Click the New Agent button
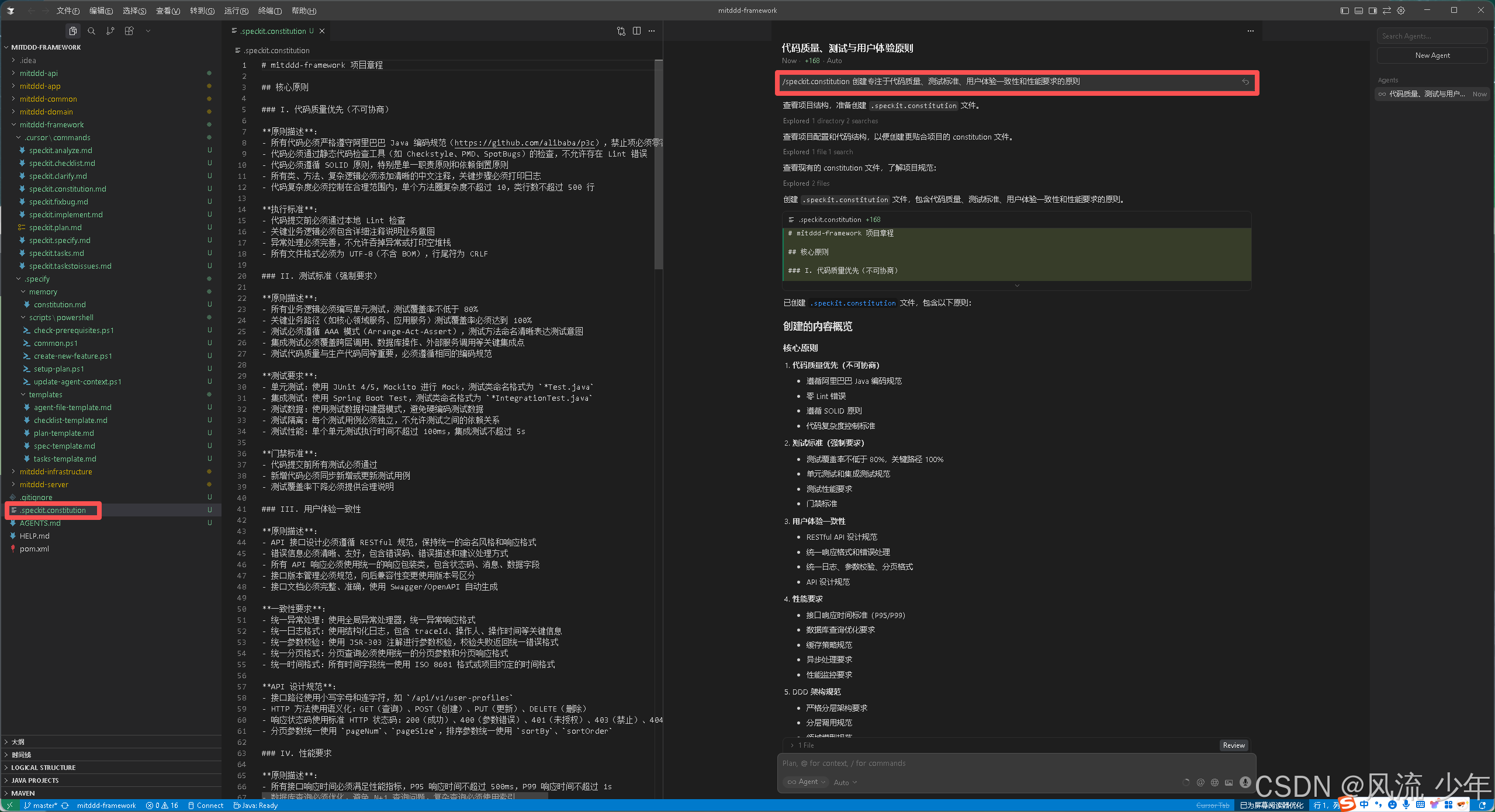The width and height of the screenshot is (1495, 812). [1432, 55]
